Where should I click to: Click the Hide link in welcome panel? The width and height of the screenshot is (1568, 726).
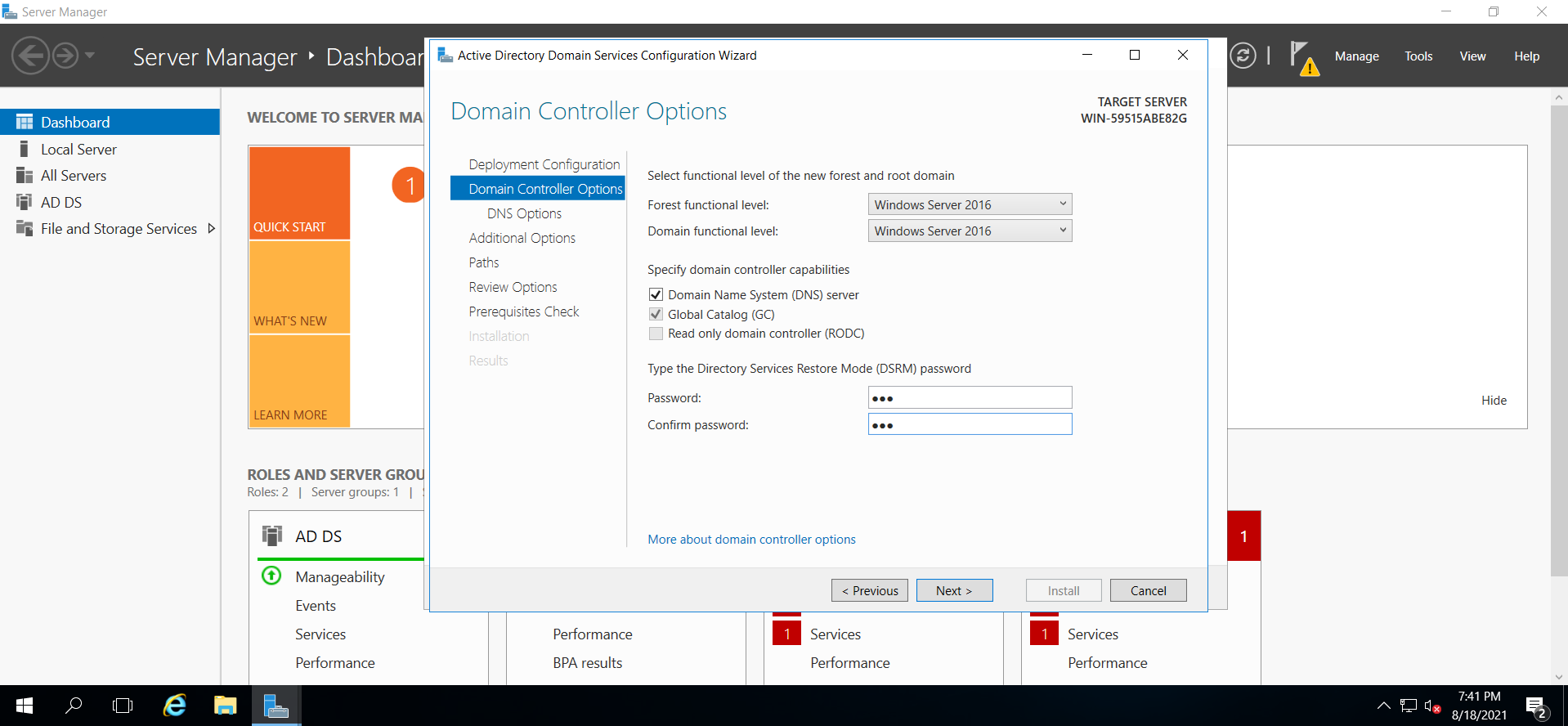pos(1494,400)
